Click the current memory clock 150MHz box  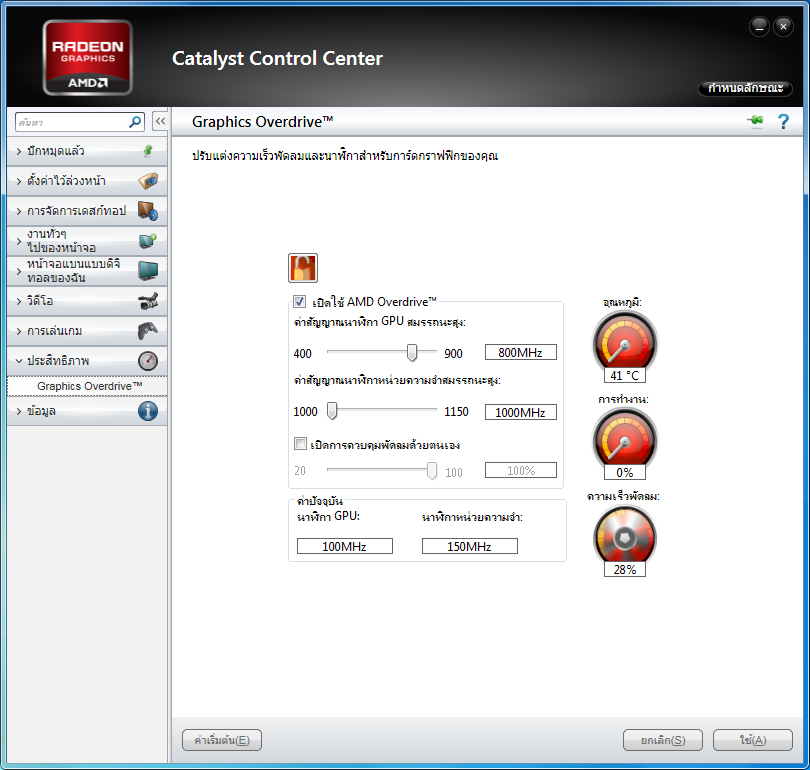coord(470,546)
